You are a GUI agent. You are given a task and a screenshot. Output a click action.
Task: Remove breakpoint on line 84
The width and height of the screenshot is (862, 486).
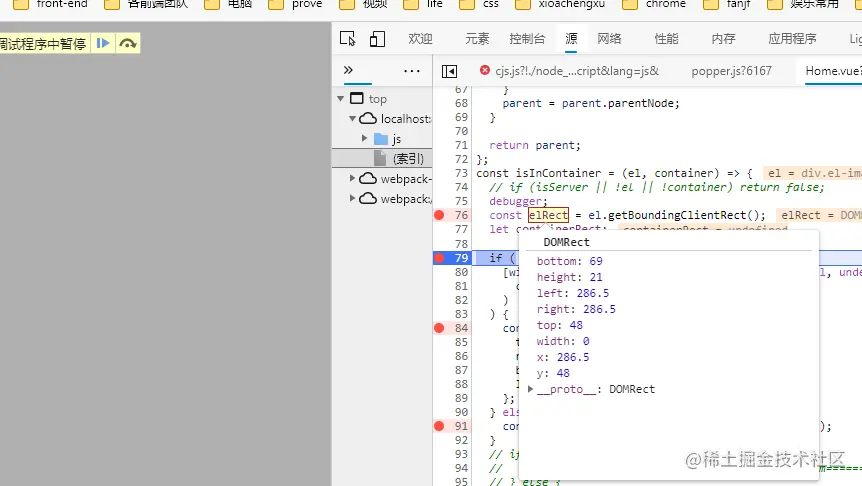pyautogui.click(x=439, y=328)
